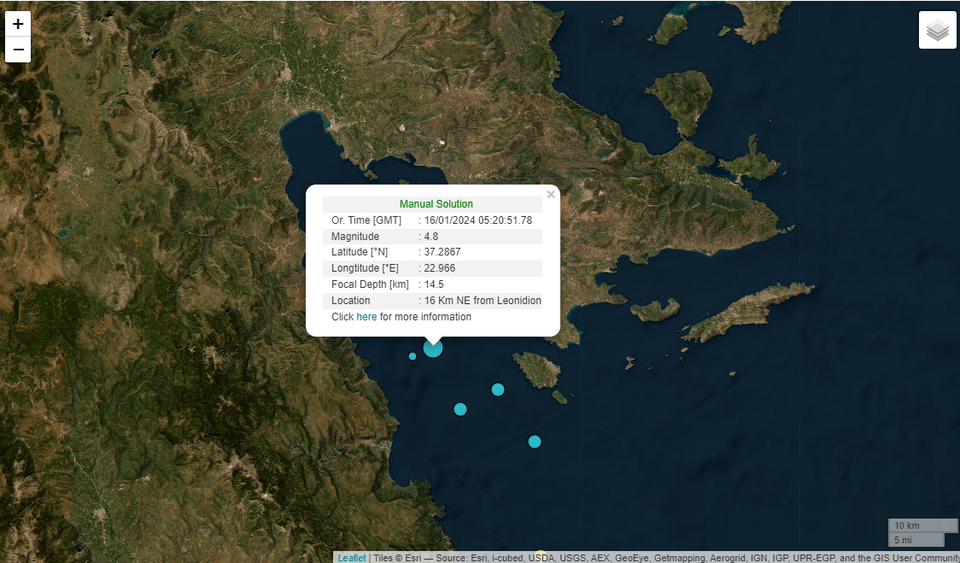Click the zoom out minus button
Image resolution: width=960 pixels, height=563 pixels.
click(x=18, y=49)
